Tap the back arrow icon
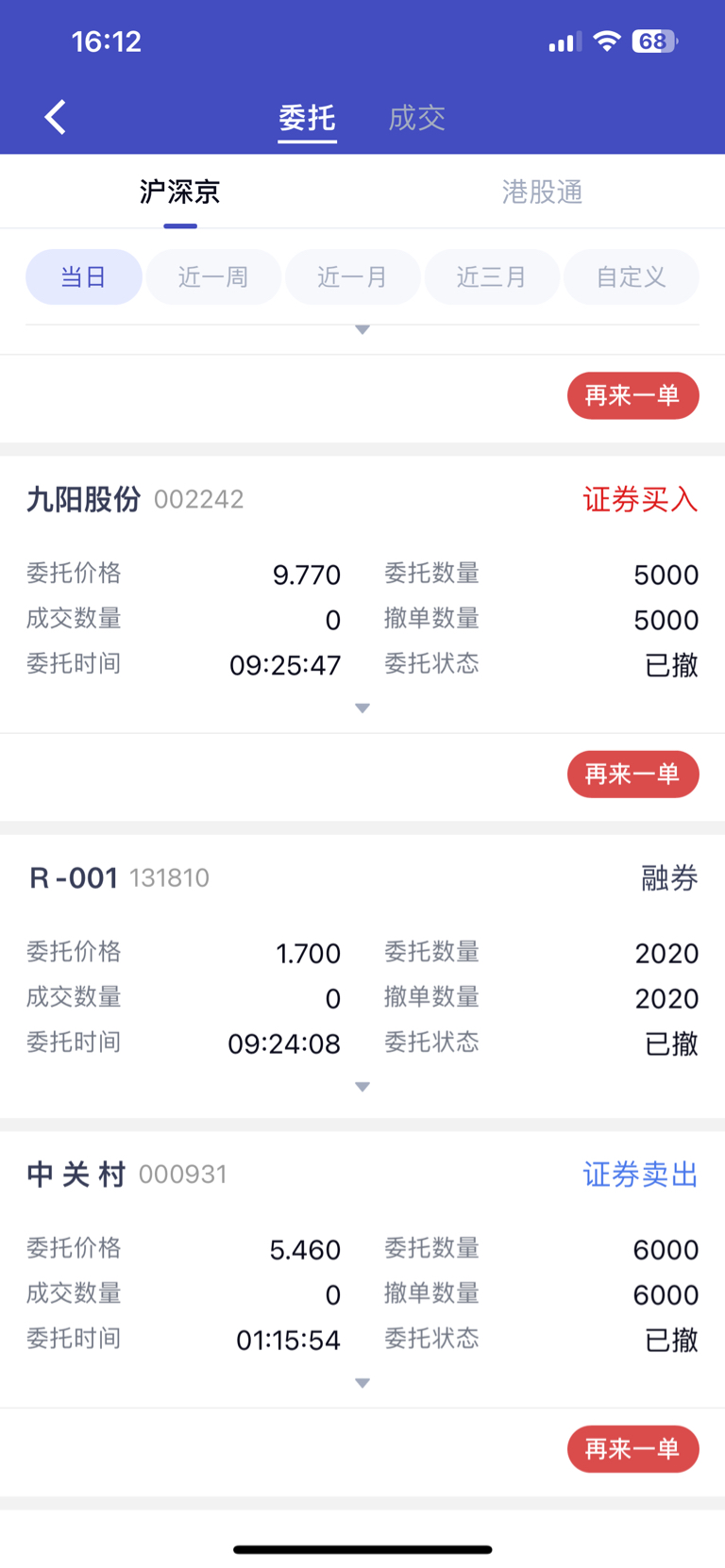This screenshot has width=725, height=1568. pos(56,118)
